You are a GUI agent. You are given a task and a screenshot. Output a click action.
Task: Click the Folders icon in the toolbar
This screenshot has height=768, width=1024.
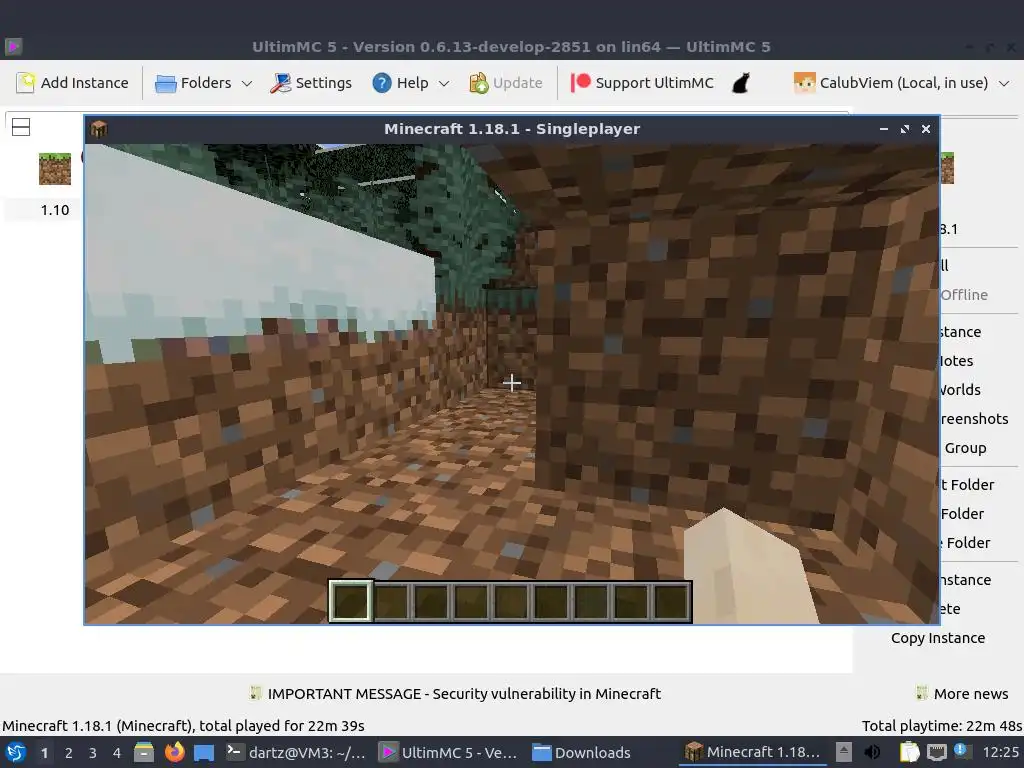coord(165,84)
